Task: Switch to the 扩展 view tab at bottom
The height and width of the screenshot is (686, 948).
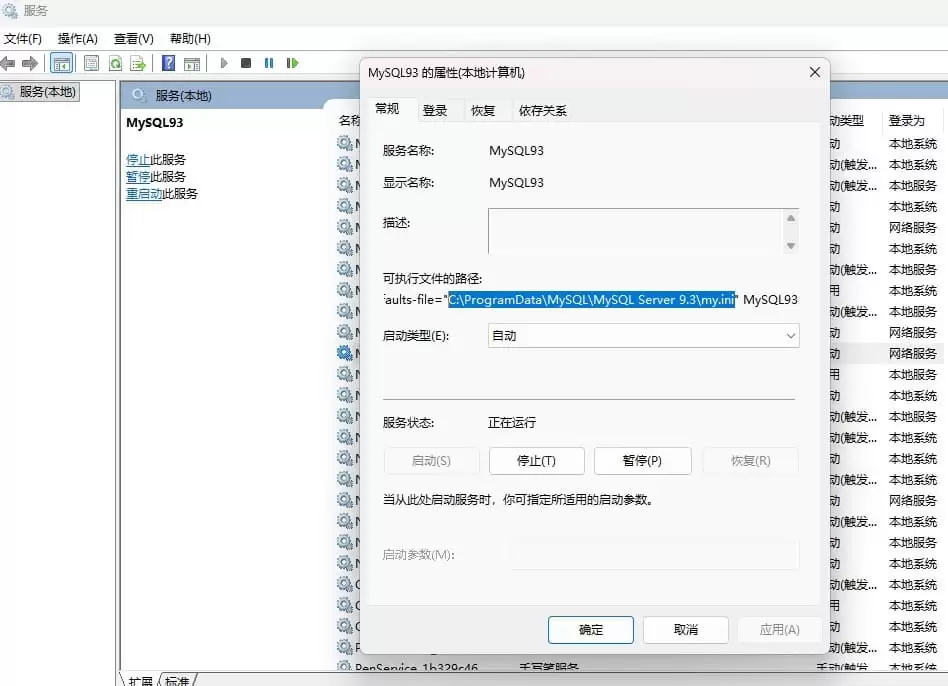Action: (x=140, y=681)
